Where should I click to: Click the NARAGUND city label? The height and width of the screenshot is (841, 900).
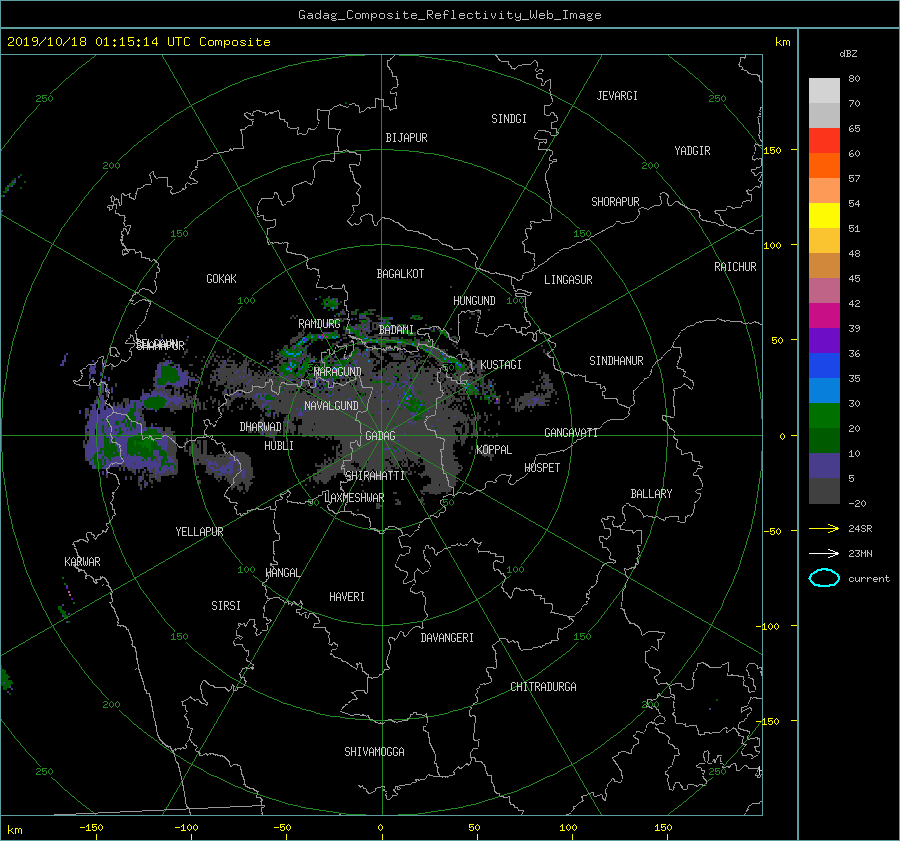coord(338,371)
